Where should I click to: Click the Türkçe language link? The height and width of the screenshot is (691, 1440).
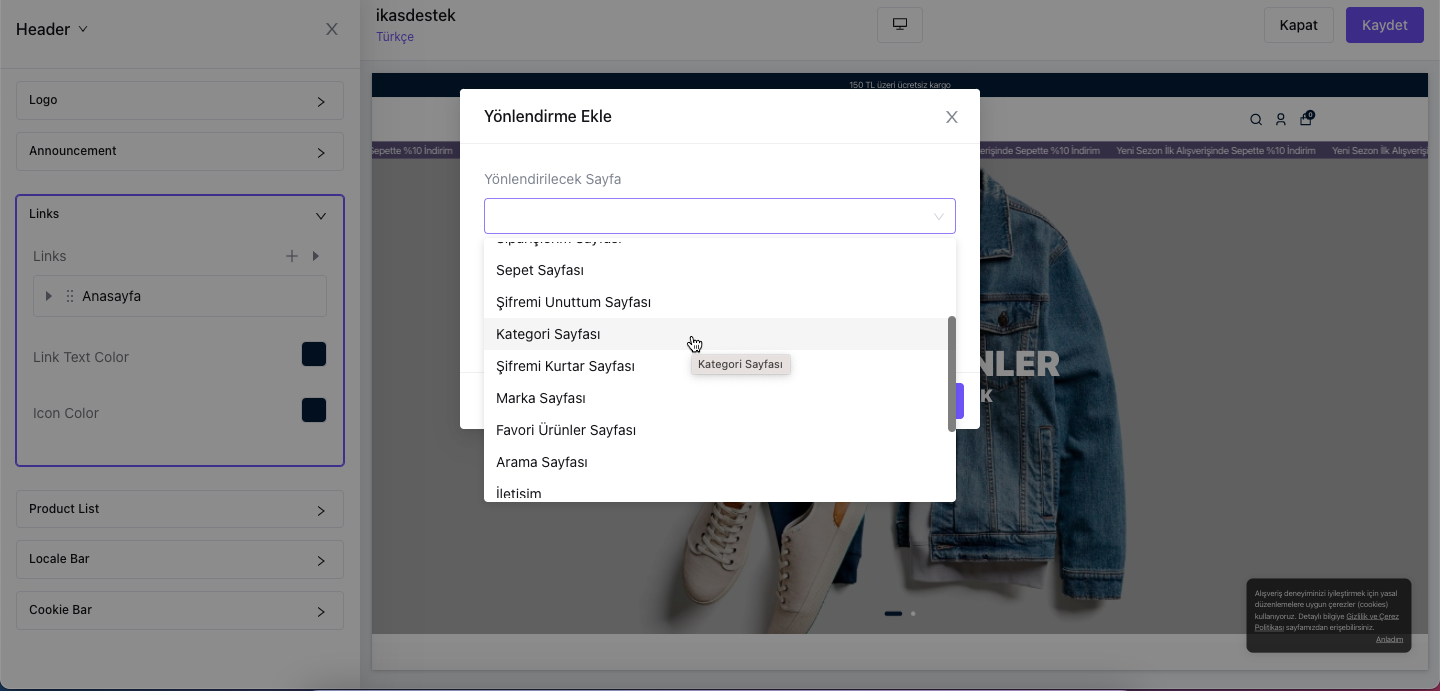coord(395,37)
